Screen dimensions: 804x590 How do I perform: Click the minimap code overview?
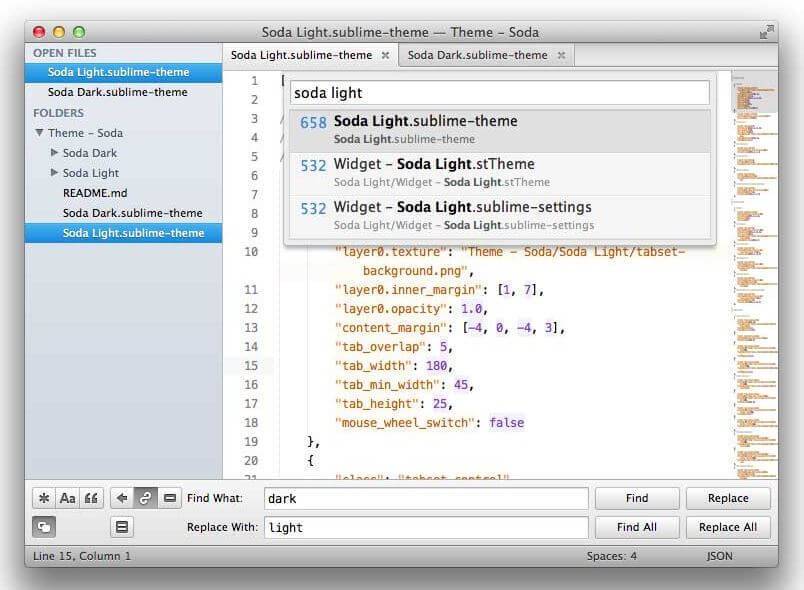pos(755,274)
